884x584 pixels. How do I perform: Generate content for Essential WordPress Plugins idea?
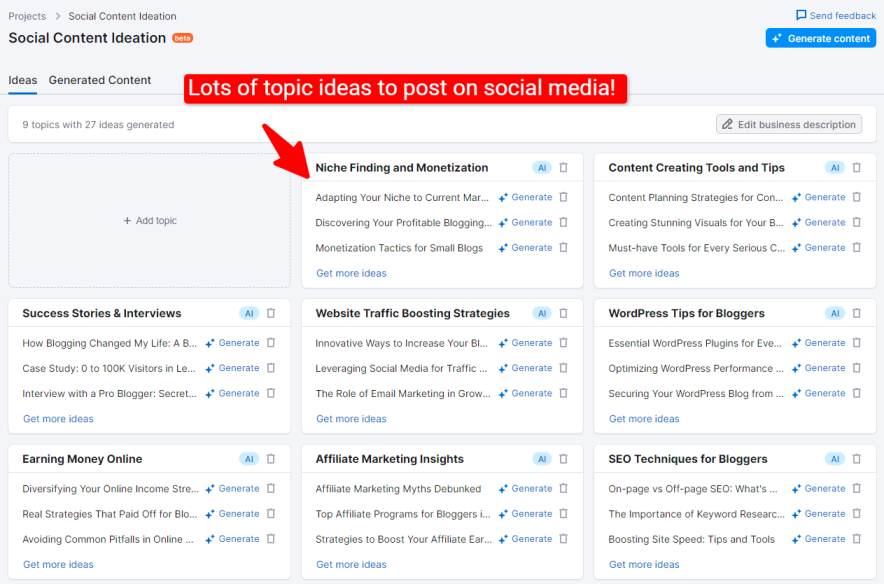(x=819, y=343)
